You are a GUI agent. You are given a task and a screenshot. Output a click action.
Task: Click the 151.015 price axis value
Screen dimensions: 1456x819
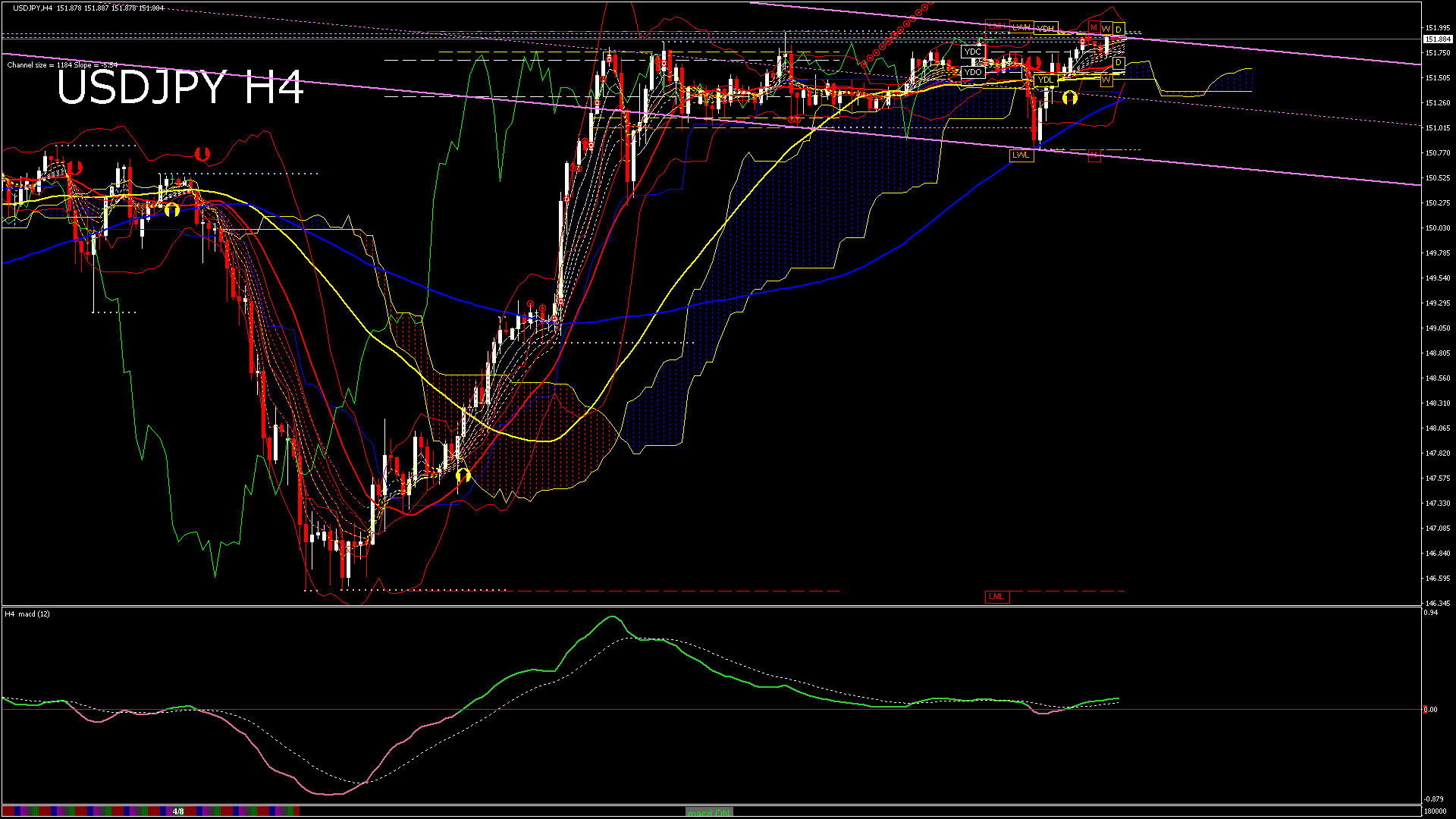[x=1439, y=128]
